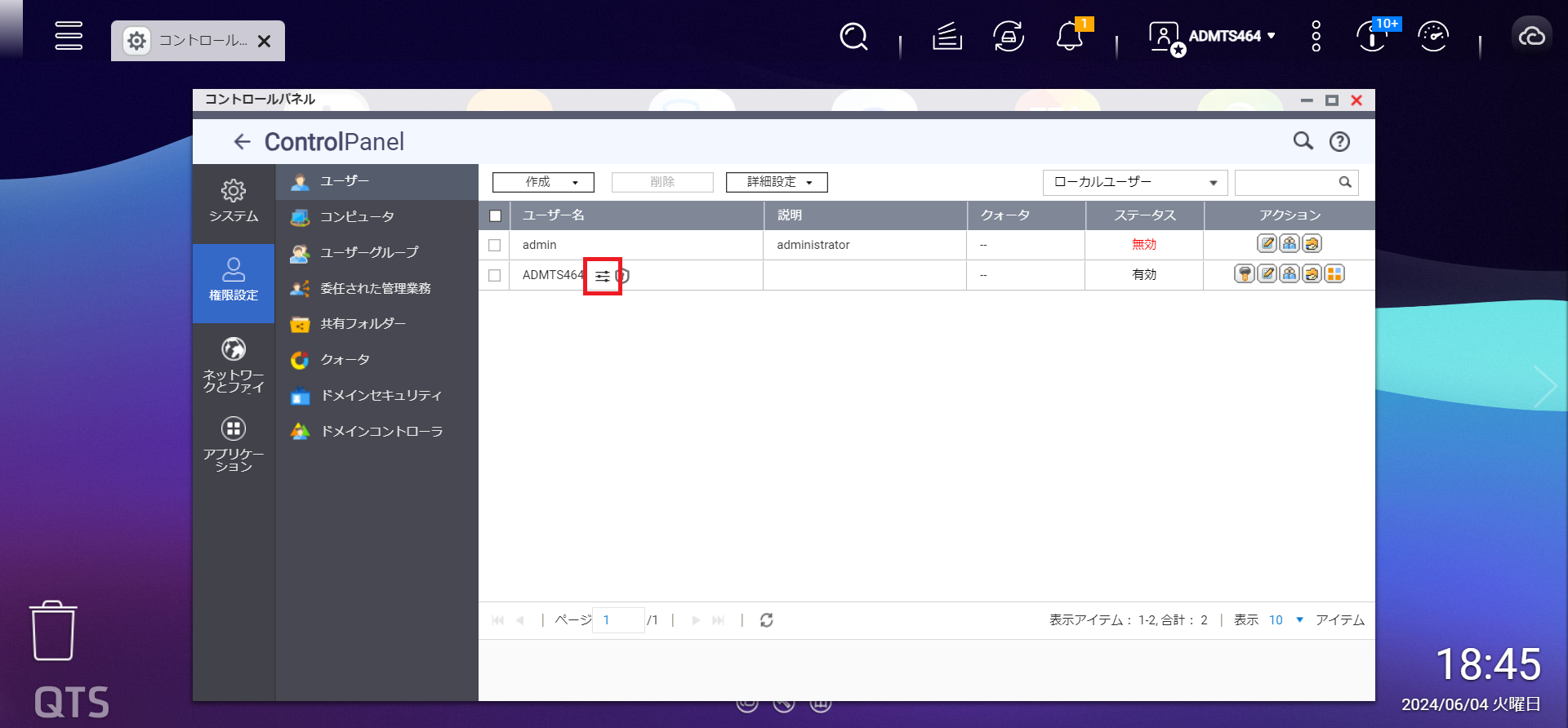Click the shield icon beside ADMTS464
1568x728 pixels.
[x=622, y=276]
